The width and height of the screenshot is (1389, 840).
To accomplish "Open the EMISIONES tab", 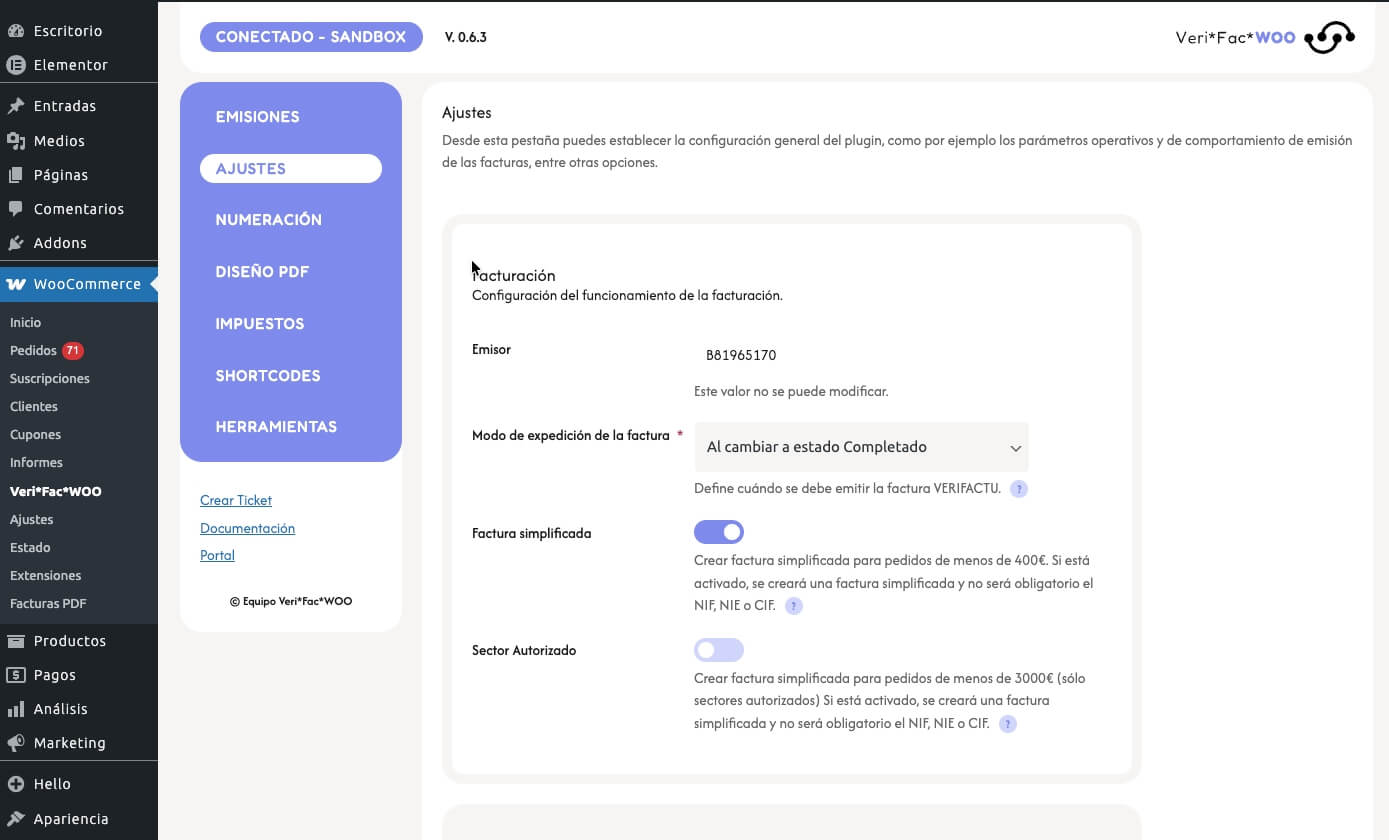I will point(257,117).
